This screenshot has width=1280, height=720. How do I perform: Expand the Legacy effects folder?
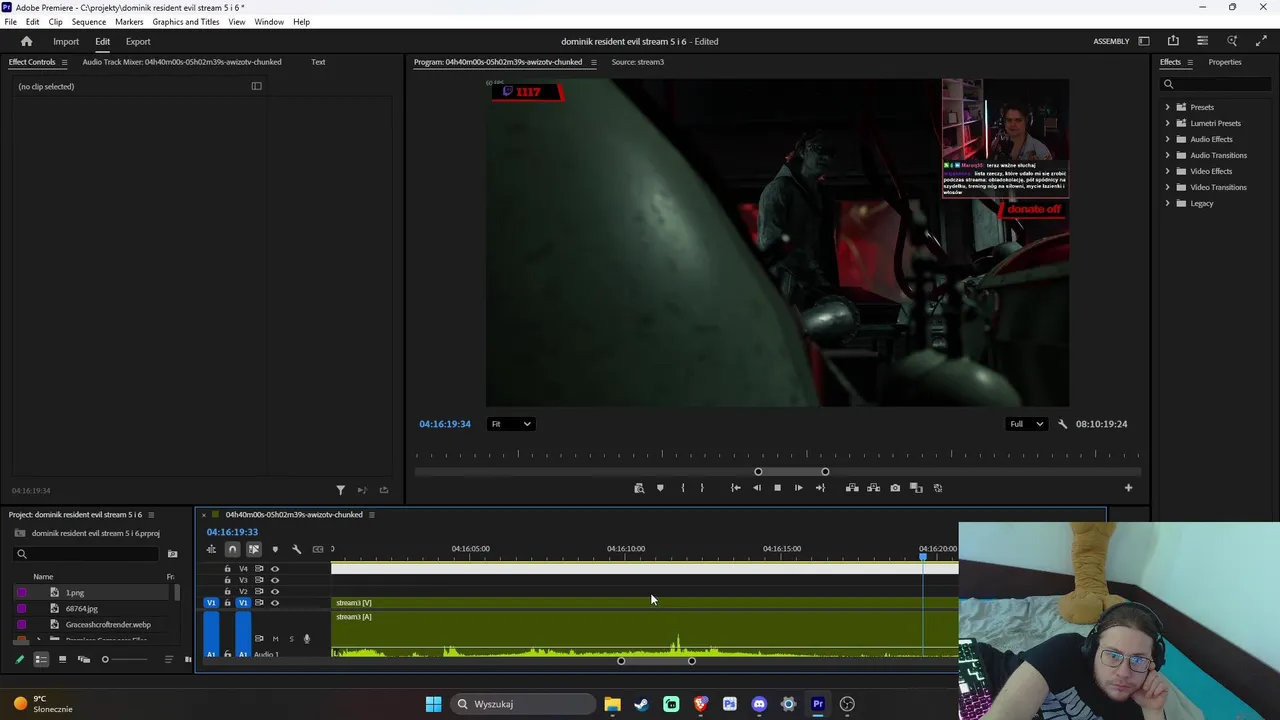[x=1167, y=203]
